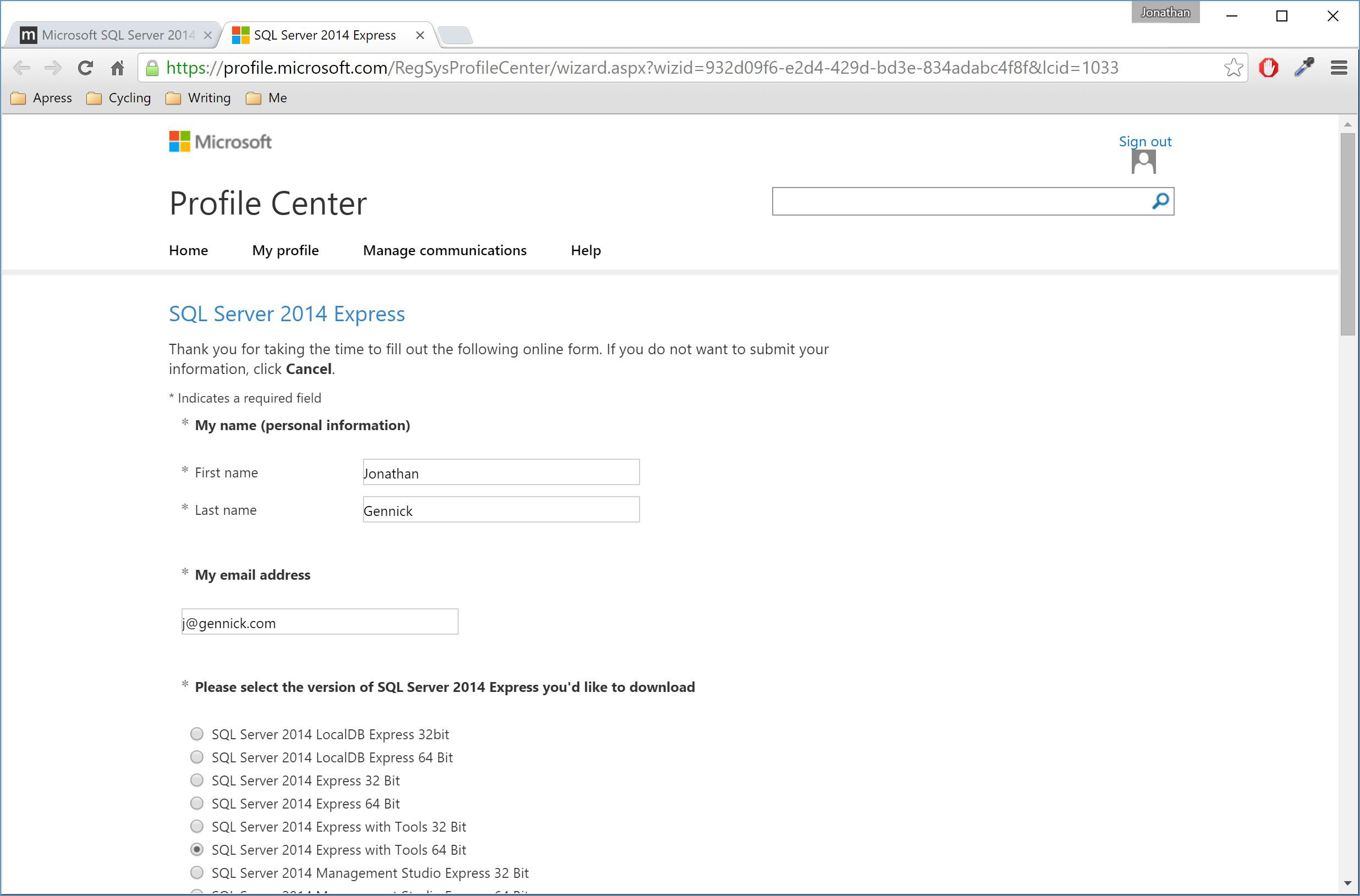Open Home in Profile Center navigation

(x=189, y=250)
